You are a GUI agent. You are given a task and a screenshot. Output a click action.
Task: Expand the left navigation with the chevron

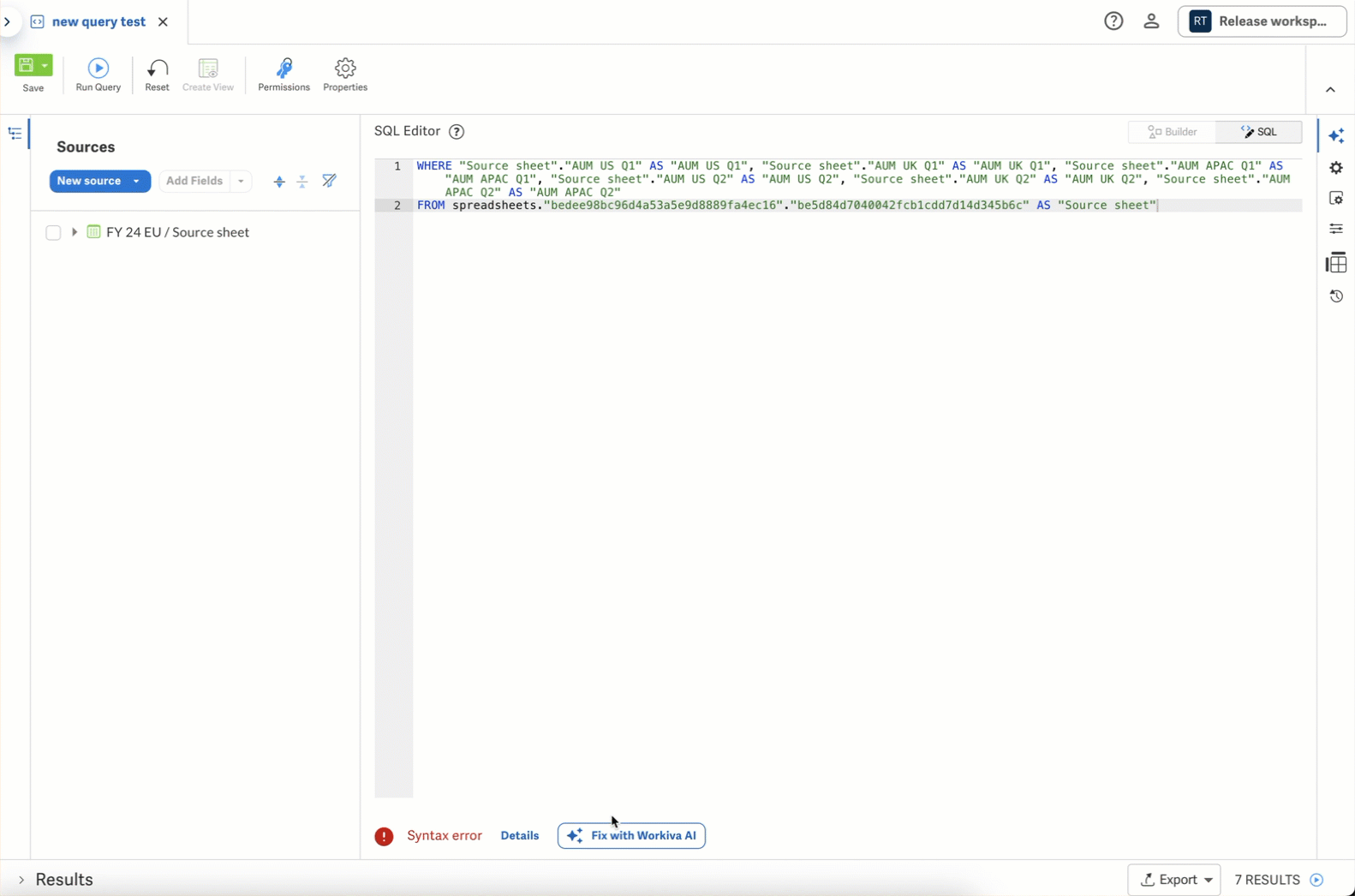pyautogui.click(x=8, y=21)
